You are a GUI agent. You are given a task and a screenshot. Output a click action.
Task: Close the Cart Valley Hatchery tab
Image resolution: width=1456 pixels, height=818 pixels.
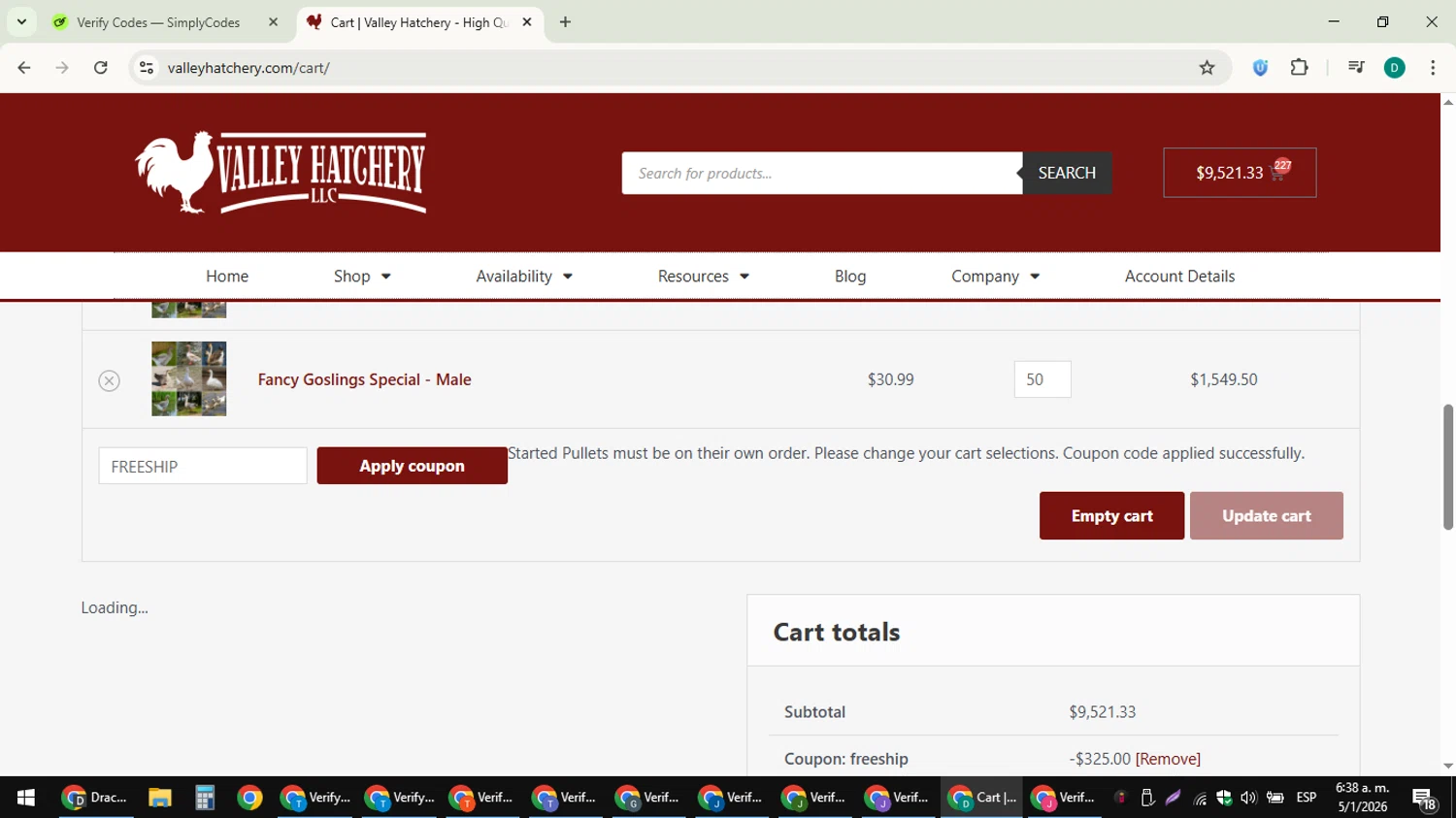[527, 22]
